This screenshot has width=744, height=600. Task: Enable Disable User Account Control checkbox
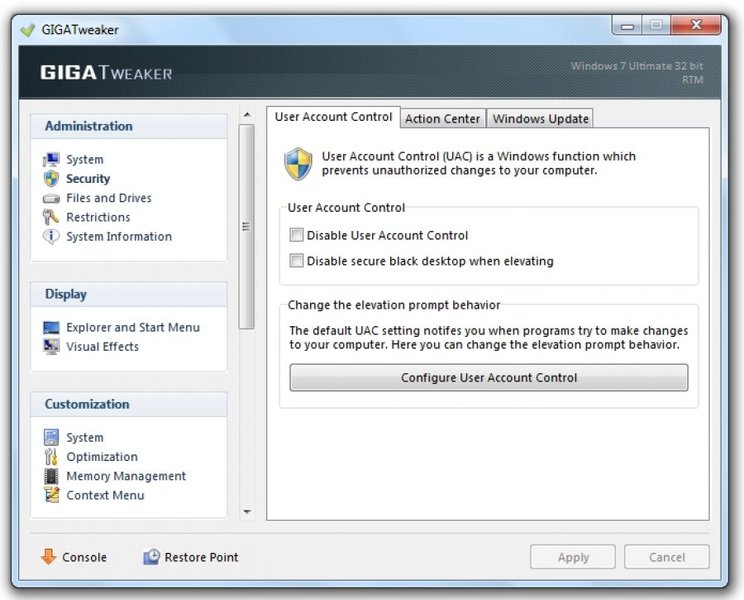coord(297,235)
